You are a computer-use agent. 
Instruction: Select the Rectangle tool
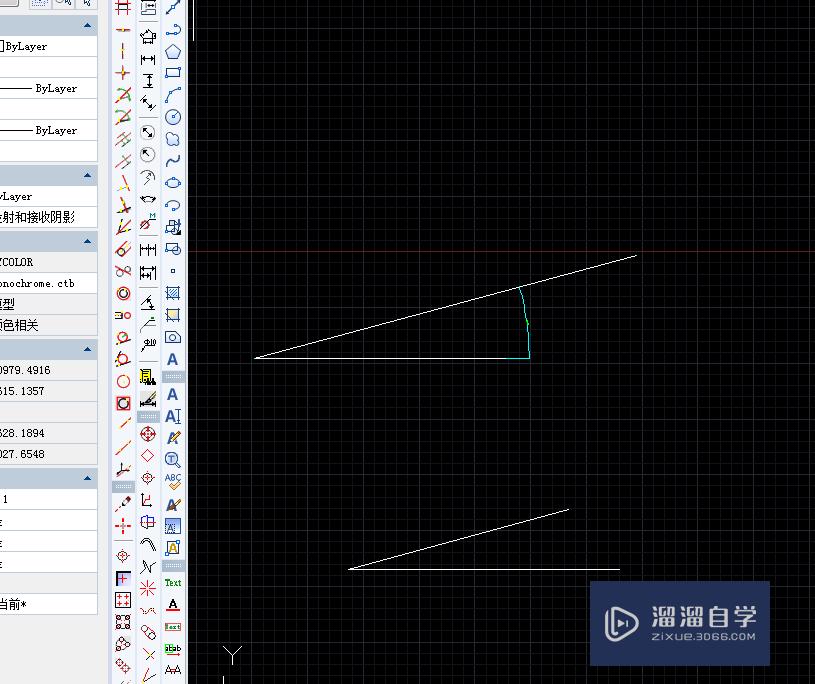point(172,73)
